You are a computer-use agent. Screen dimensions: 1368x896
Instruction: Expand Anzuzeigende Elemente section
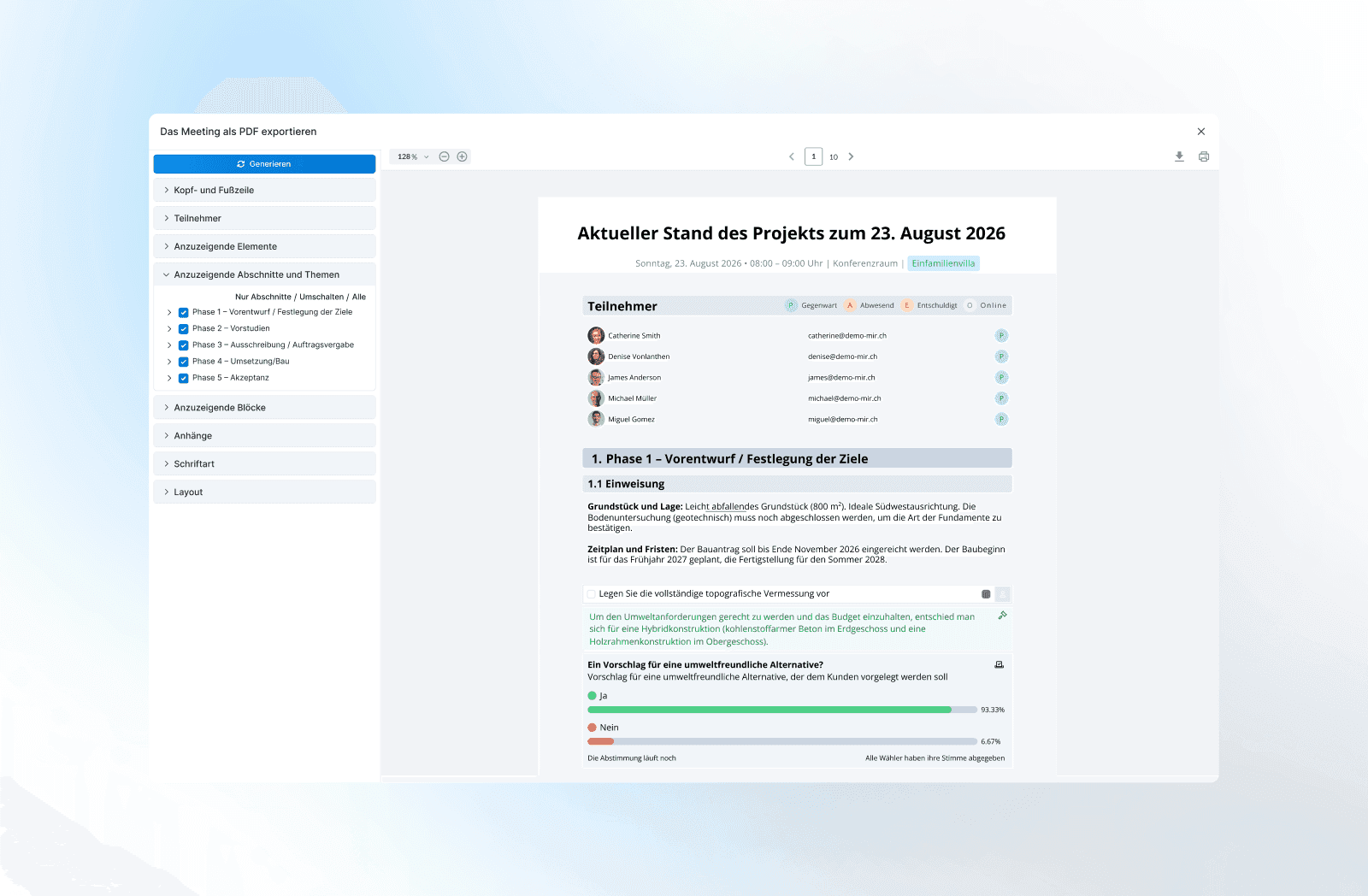tap(264, 246)
